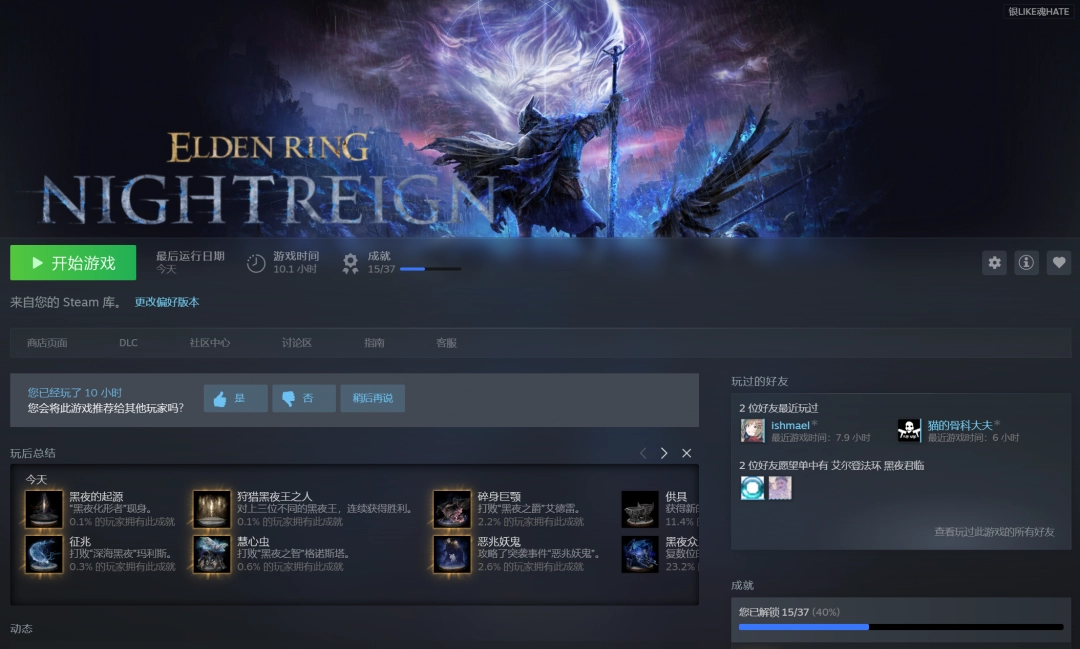This screenshot has height=649, width=1080.
Task: Choose 否 to not recommend the game
Action: (304, 398)
